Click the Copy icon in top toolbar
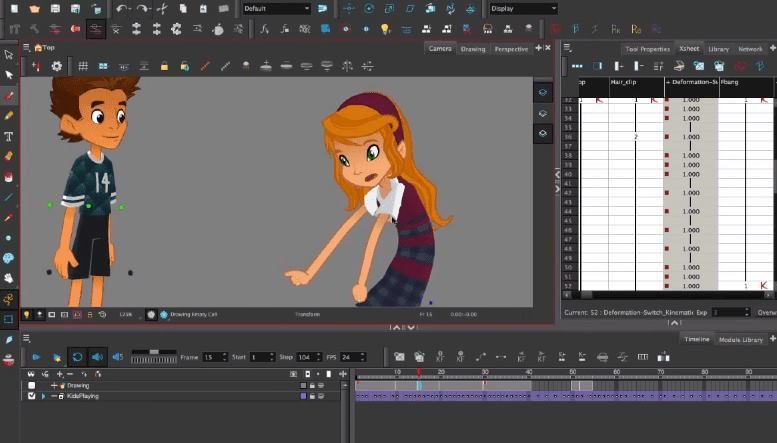 point(183,8)
